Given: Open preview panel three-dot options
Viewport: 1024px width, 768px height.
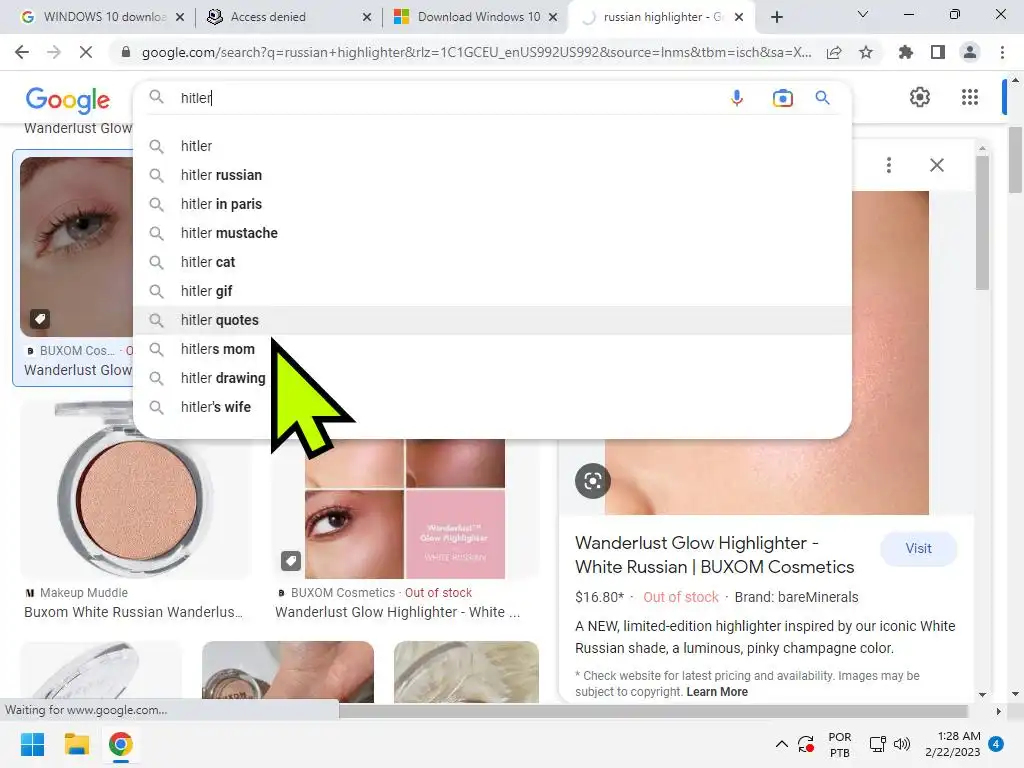Looking at the screenshot, I should [888, 165].
